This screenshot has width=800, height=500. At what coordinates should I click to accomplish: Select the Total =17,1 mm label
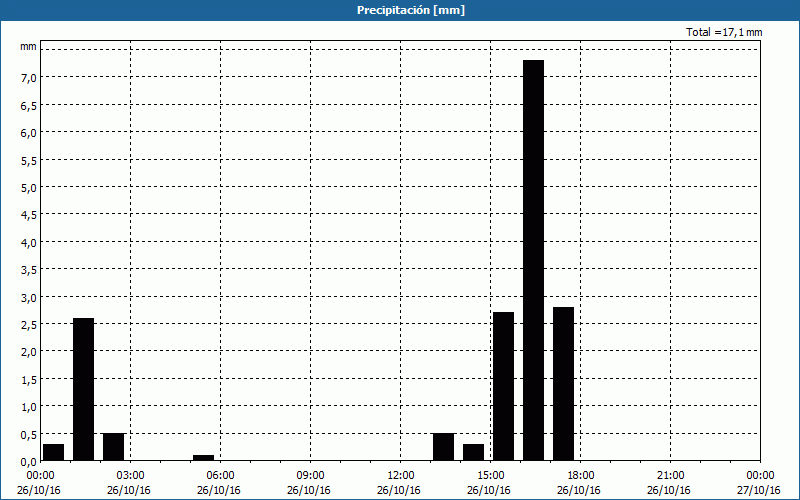coord(724,32)
